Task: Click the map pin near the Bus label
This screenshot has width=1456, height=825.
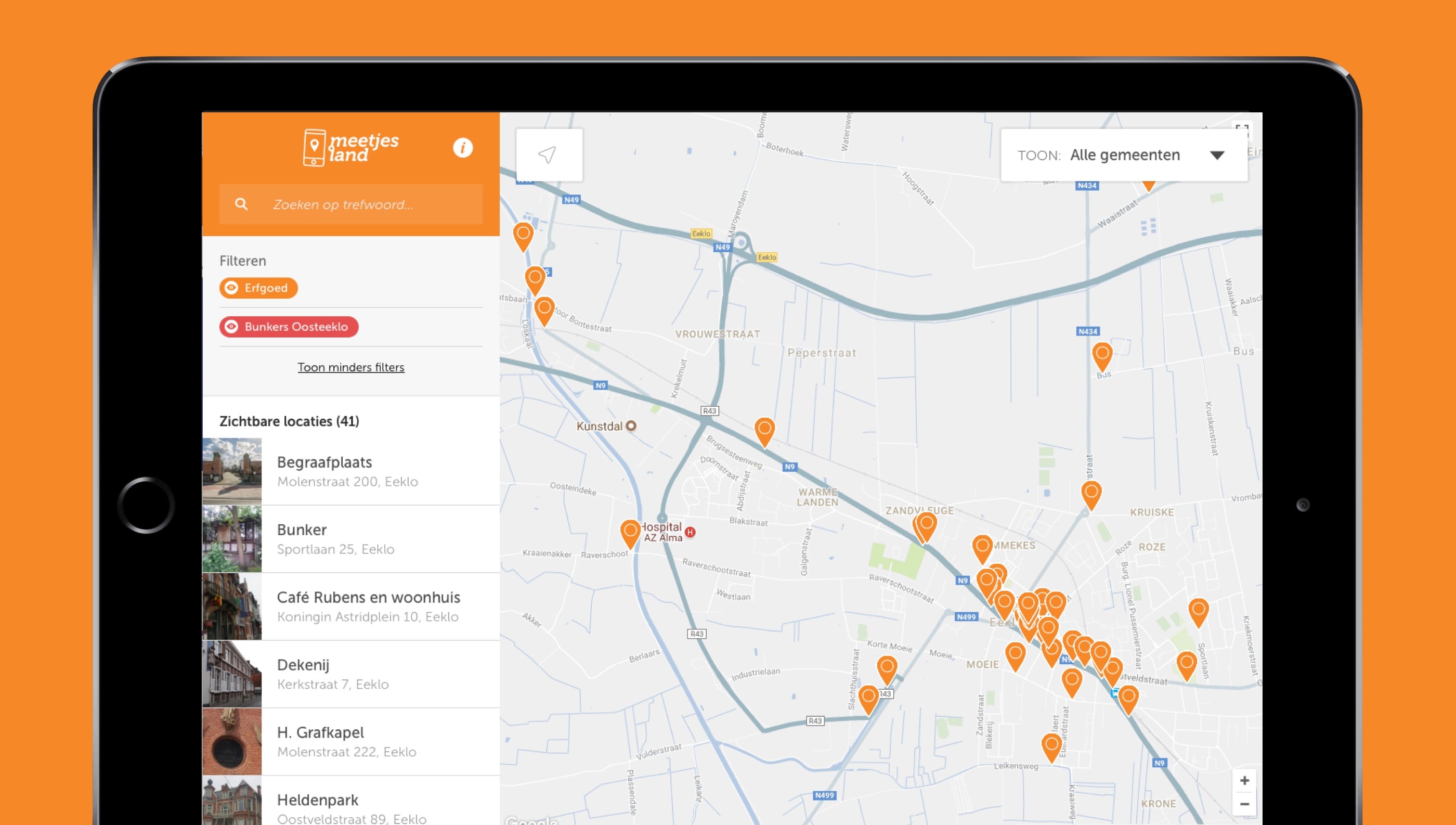Action: [1101, 355]
